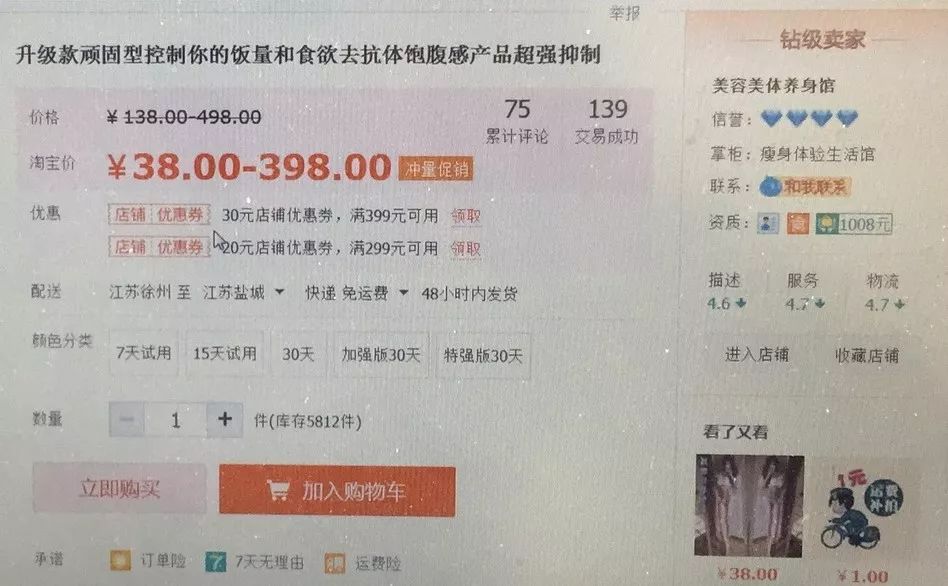Viewport: 948px width, 586px height.
Task: Open the ¥38.00 recommended product thumbnail
Action: [750, 506]
